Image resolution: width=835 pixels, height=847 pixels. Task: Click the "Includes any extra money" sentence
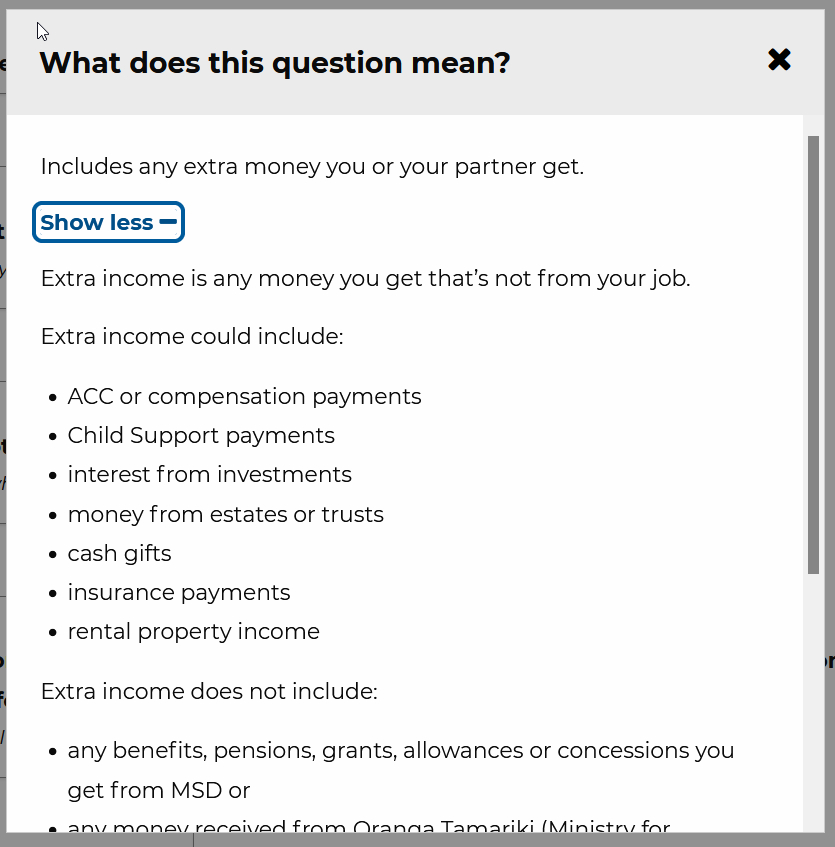(312, 166)
